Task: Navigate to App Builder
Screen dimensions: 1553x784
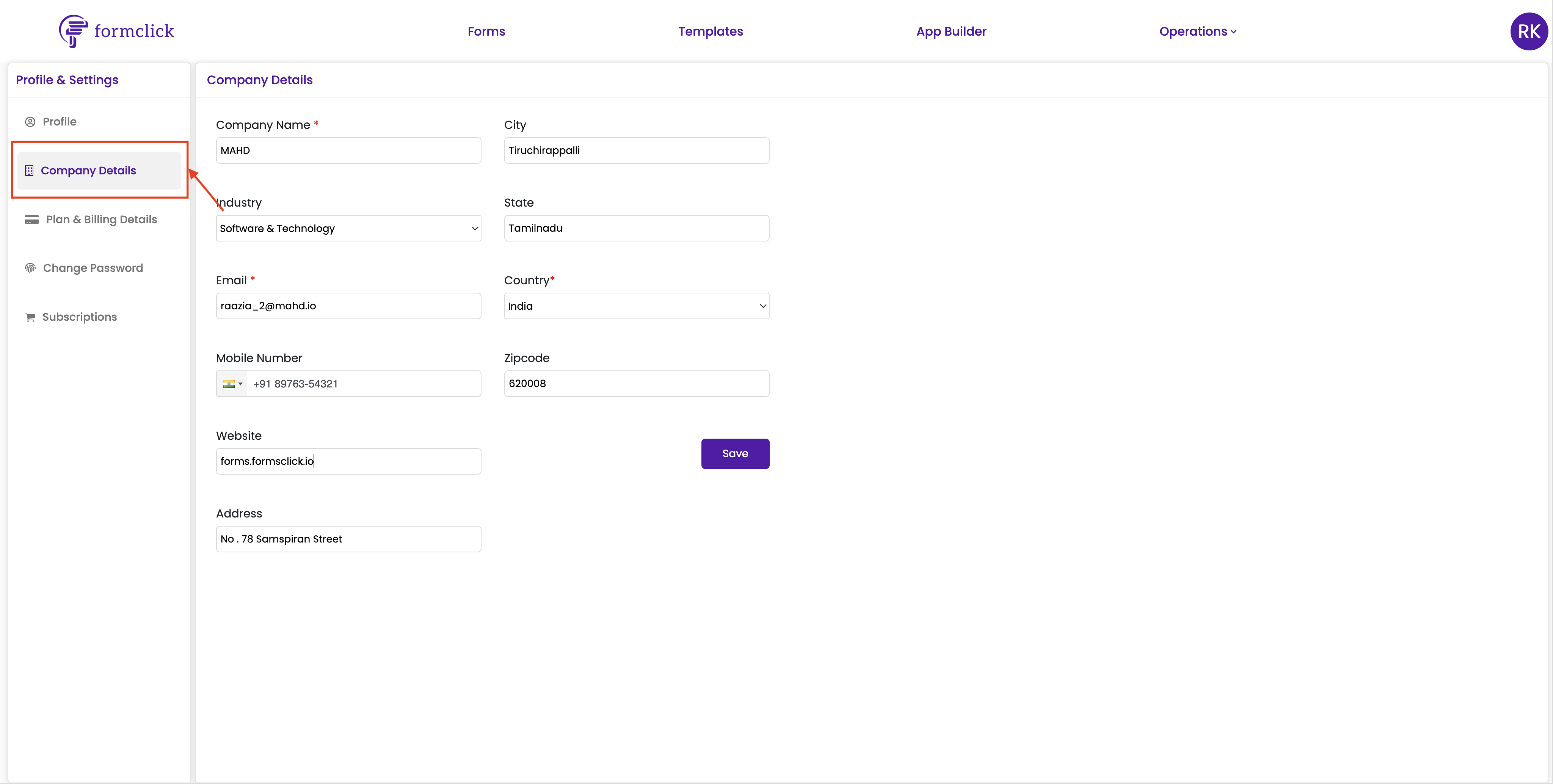Action: pyautogui.click(x=951, y=31)
